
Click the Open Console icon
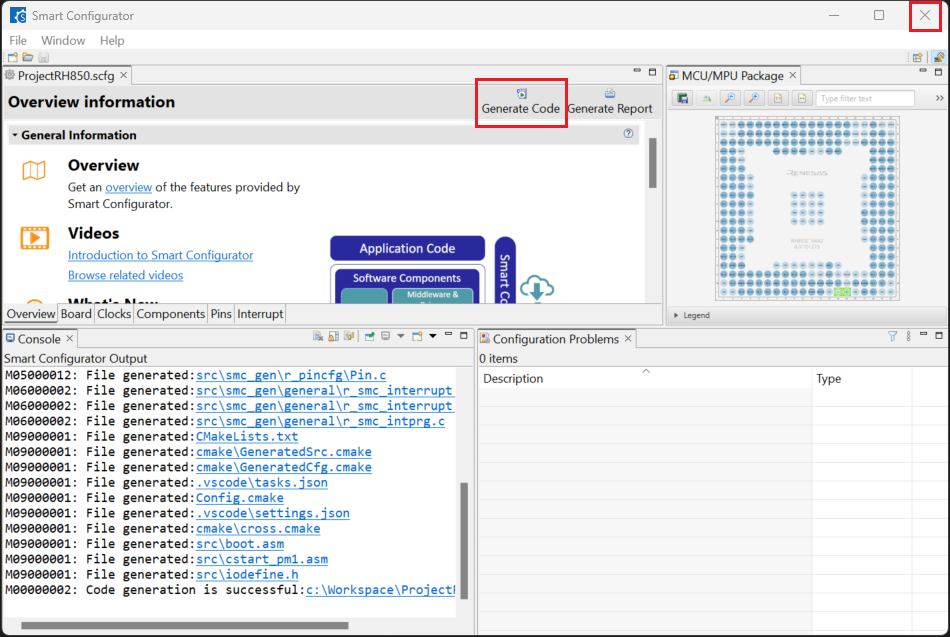point(417,336)
